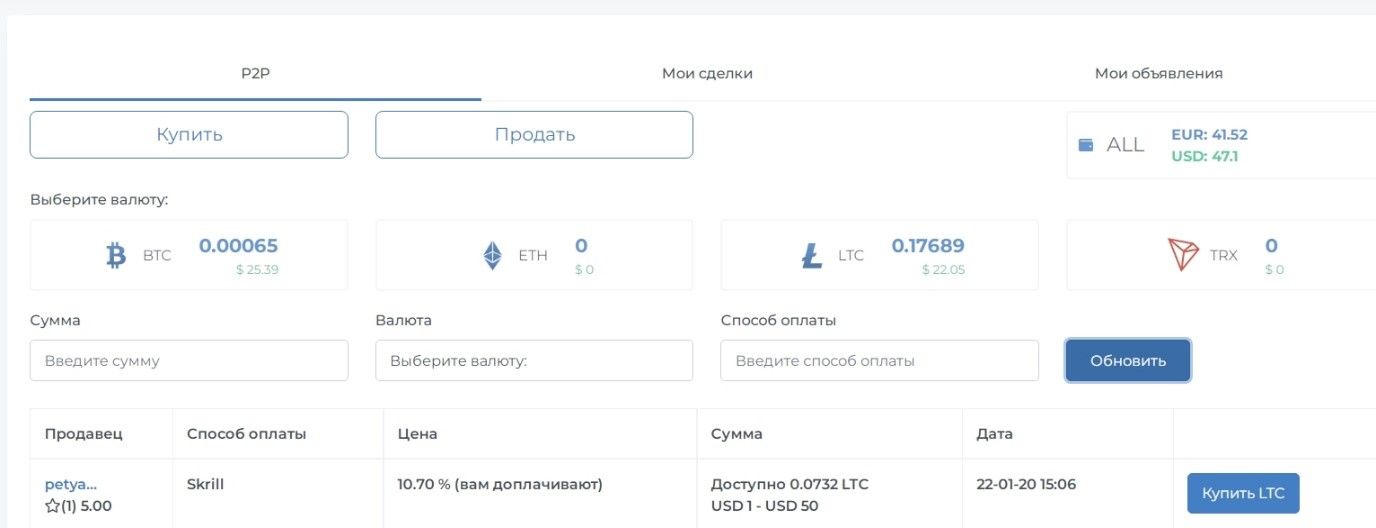Screen dimensions: 1376x528
Task: Click the Bitcoin BTC icon
Action: [x=116, y=256]
